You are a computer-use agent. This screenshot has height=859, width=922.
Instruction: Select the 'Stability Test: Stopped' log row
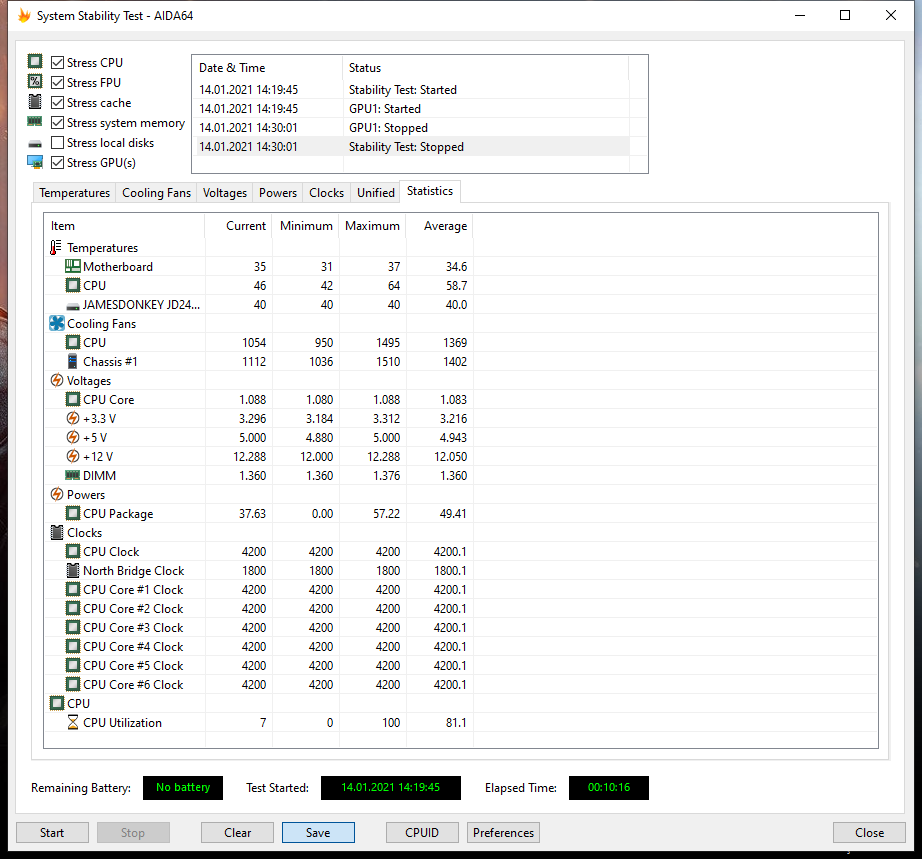click(411, 146)
